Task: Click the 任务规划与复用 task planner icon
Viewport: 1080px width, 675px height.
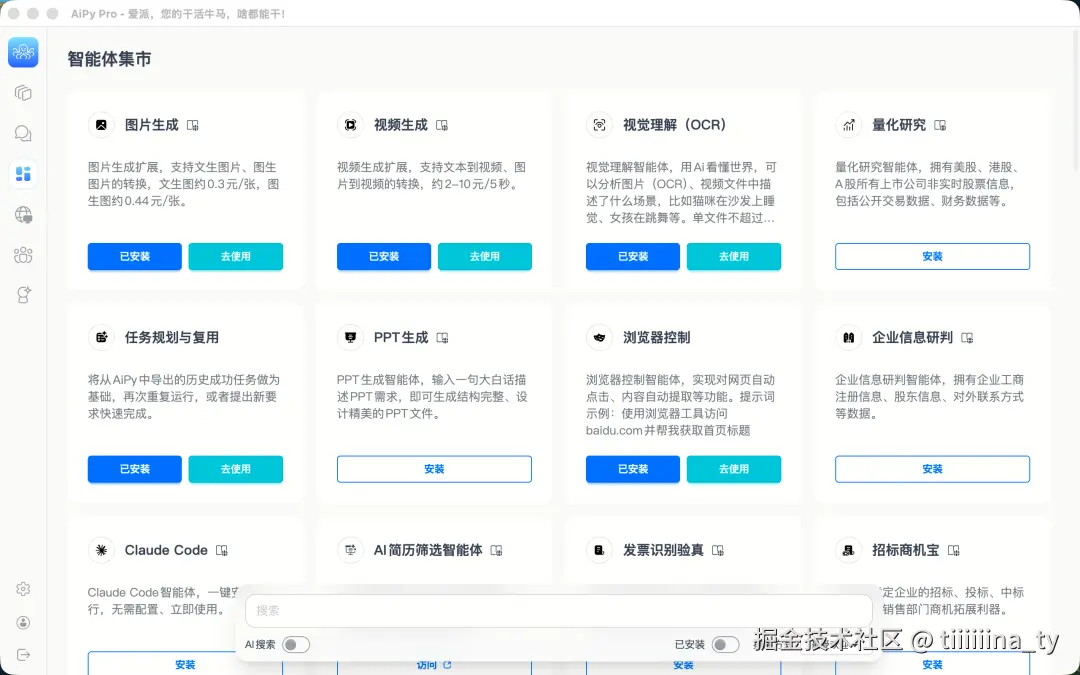Action: tap(101, 337)
